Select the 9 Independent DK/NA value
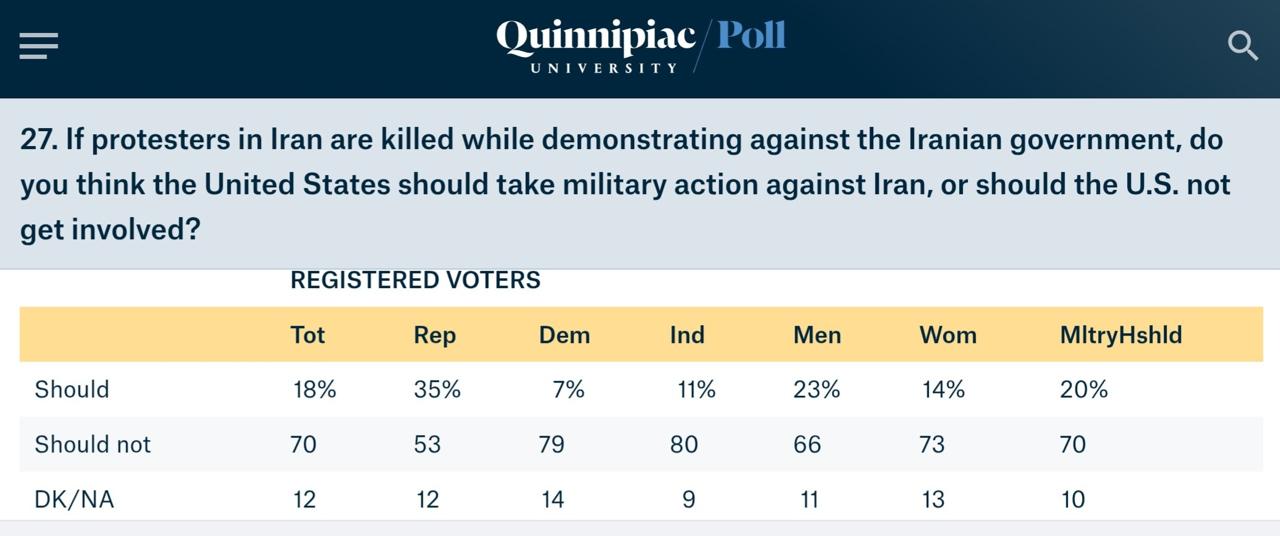Screen dimensions: 1280x536 [x=688, y=499]
